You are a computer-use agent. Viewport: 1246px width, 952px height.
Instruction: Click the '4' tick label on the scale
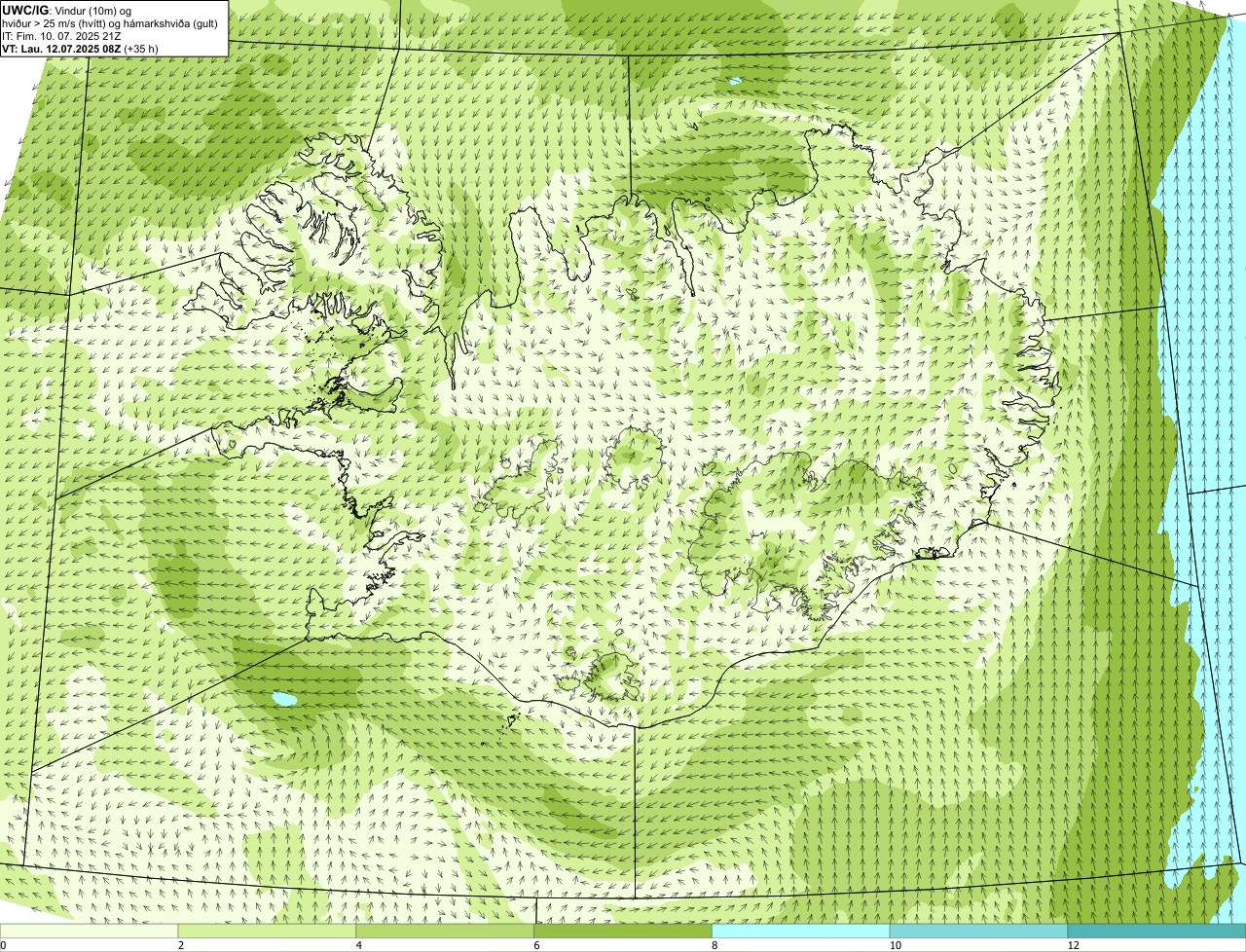click(359, 945)
